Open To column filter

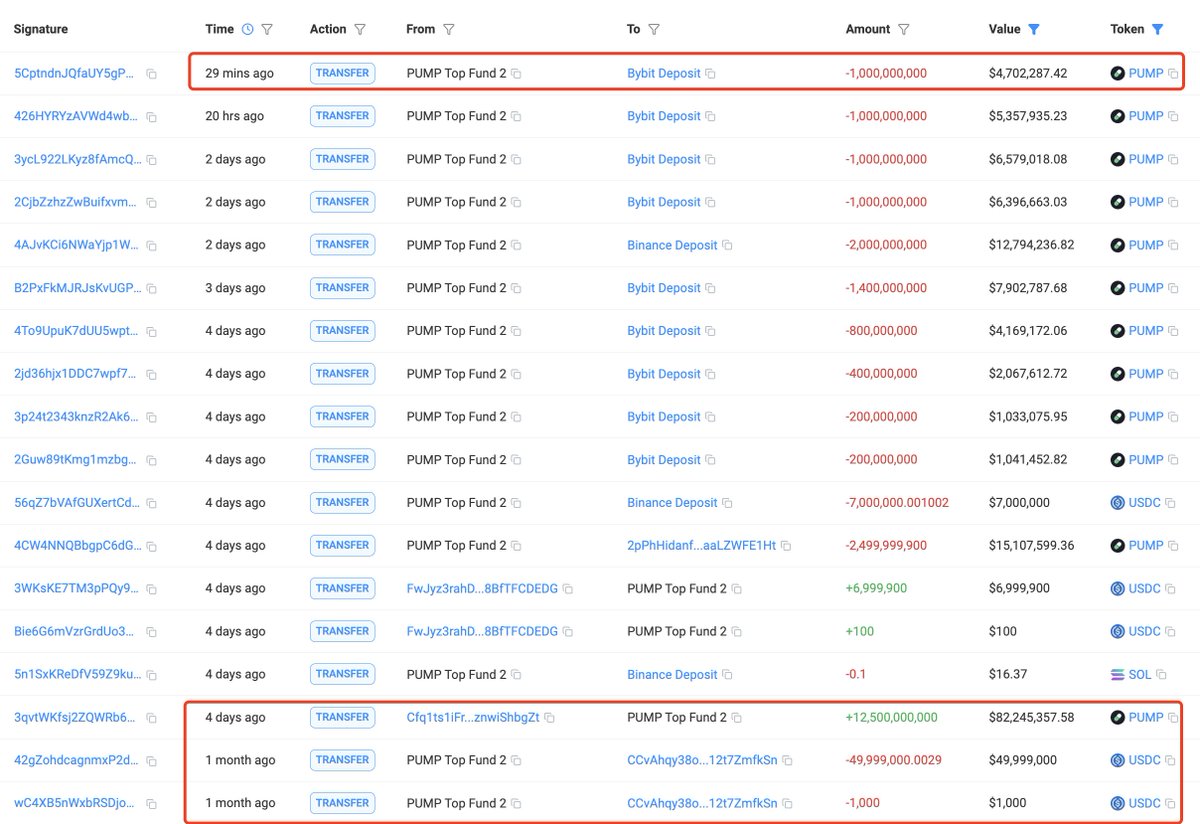point(654,30)
